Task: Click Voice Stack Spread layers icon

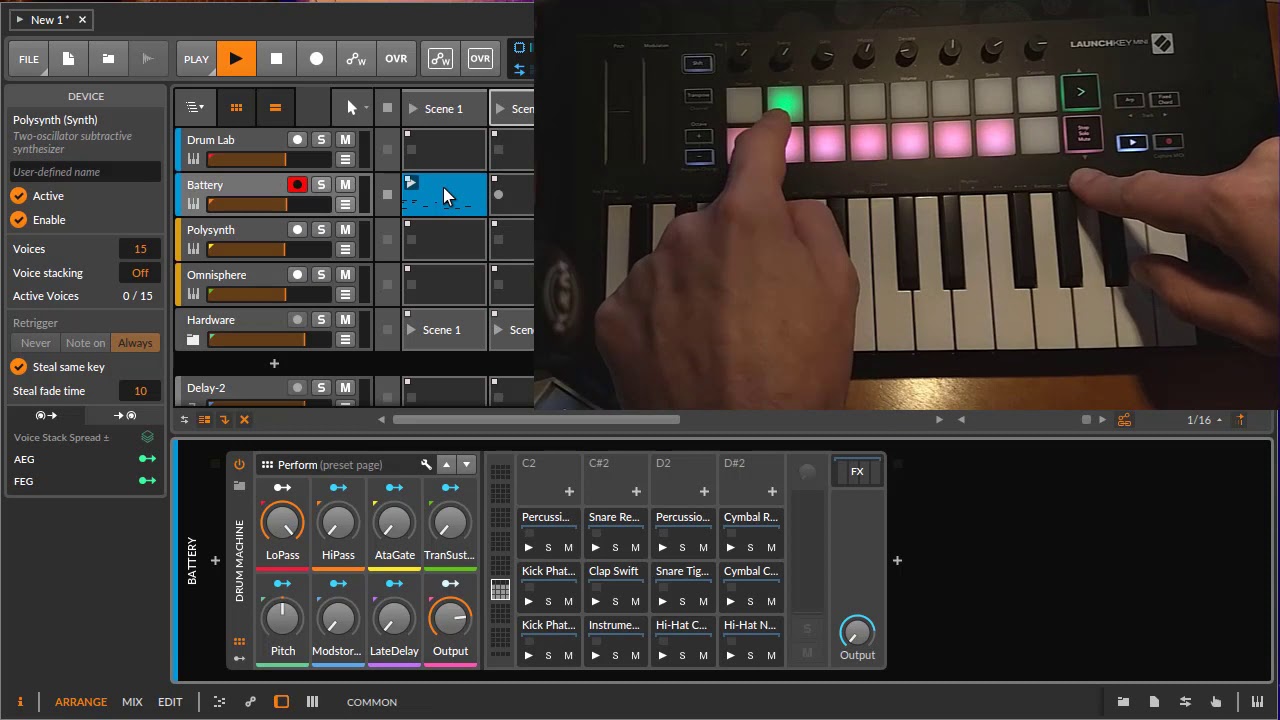Action: point(148,437)
